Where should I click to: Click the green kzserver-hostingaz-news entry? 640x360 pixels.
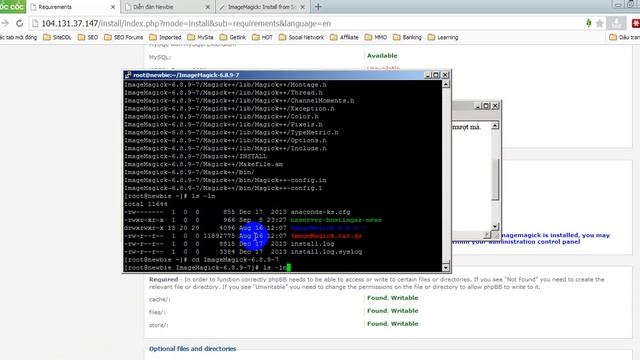tap(336, 220)
